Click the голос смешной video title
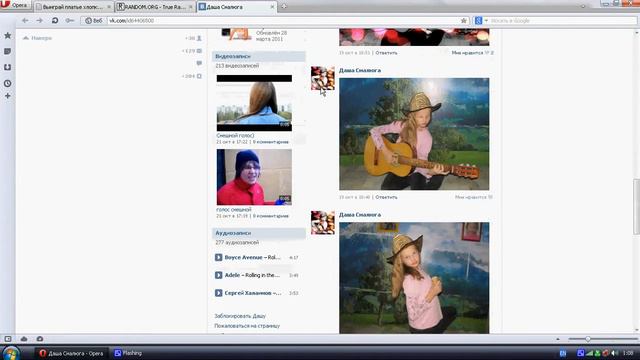Screen dimensions: 640x360 coord(234,209)
